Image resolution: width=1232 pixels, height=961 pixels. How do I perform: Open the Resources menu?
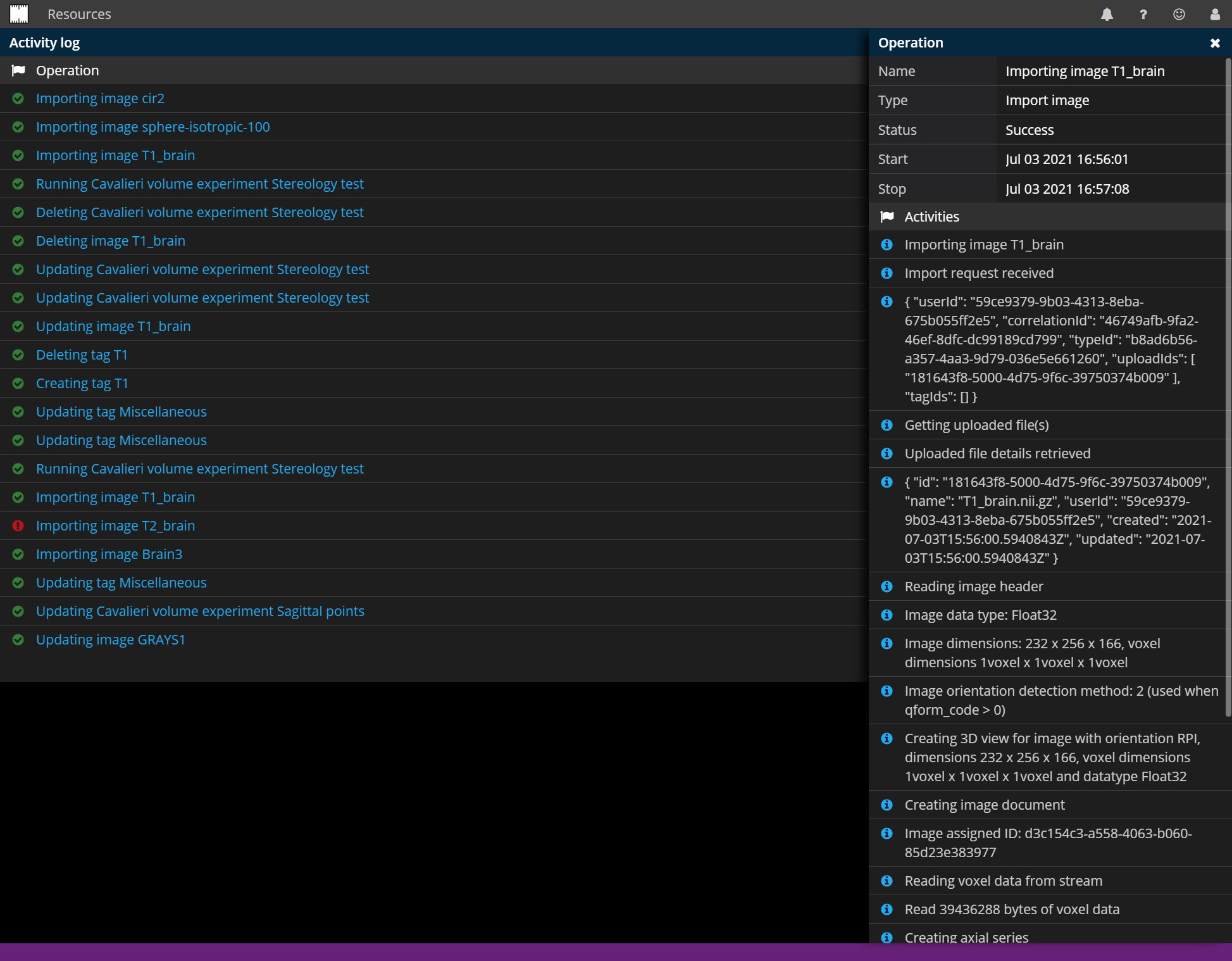pos(79,14)
